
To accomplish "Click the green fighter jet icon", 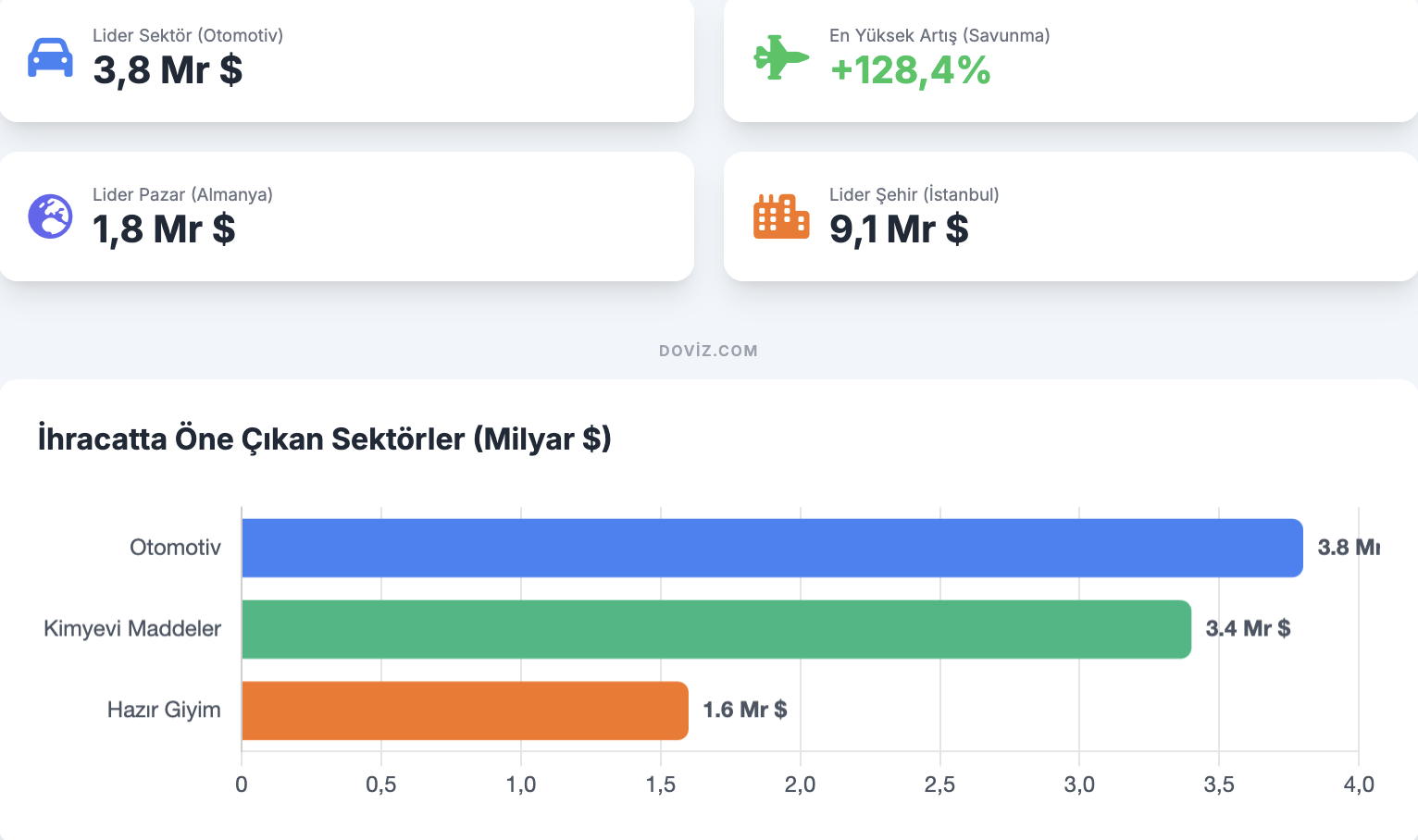I will (780, 57).
